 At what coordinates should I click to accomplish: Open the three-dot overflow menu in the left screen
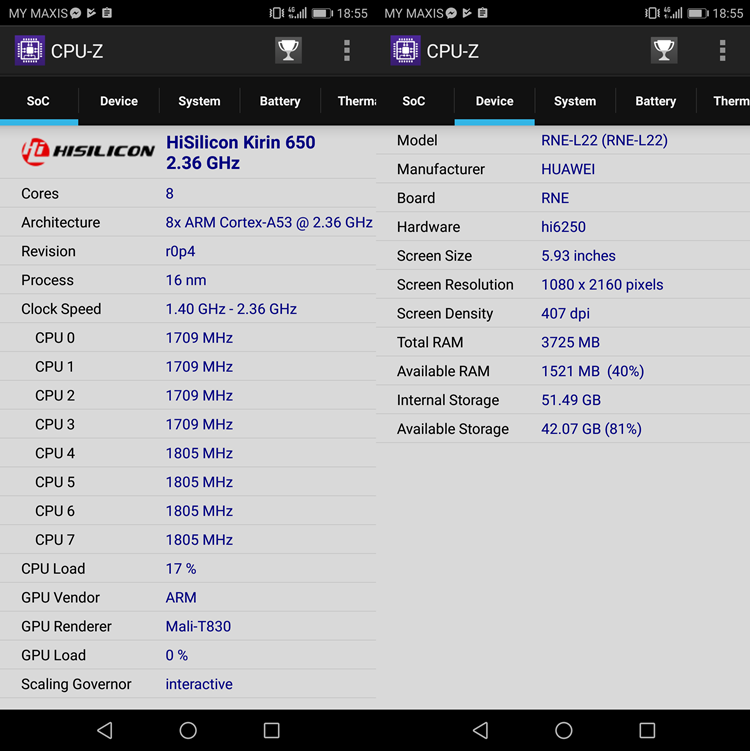click(x=347, y=50)
